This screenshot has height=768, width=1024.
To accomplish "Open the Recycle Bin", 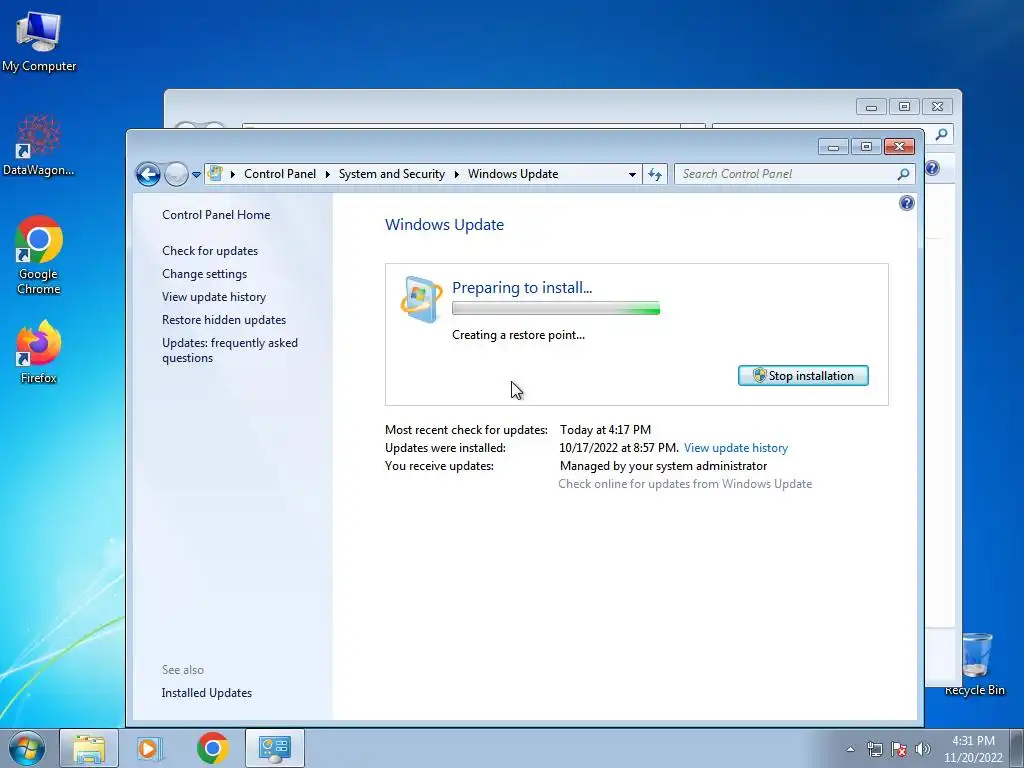I will [x=975, y=664].
